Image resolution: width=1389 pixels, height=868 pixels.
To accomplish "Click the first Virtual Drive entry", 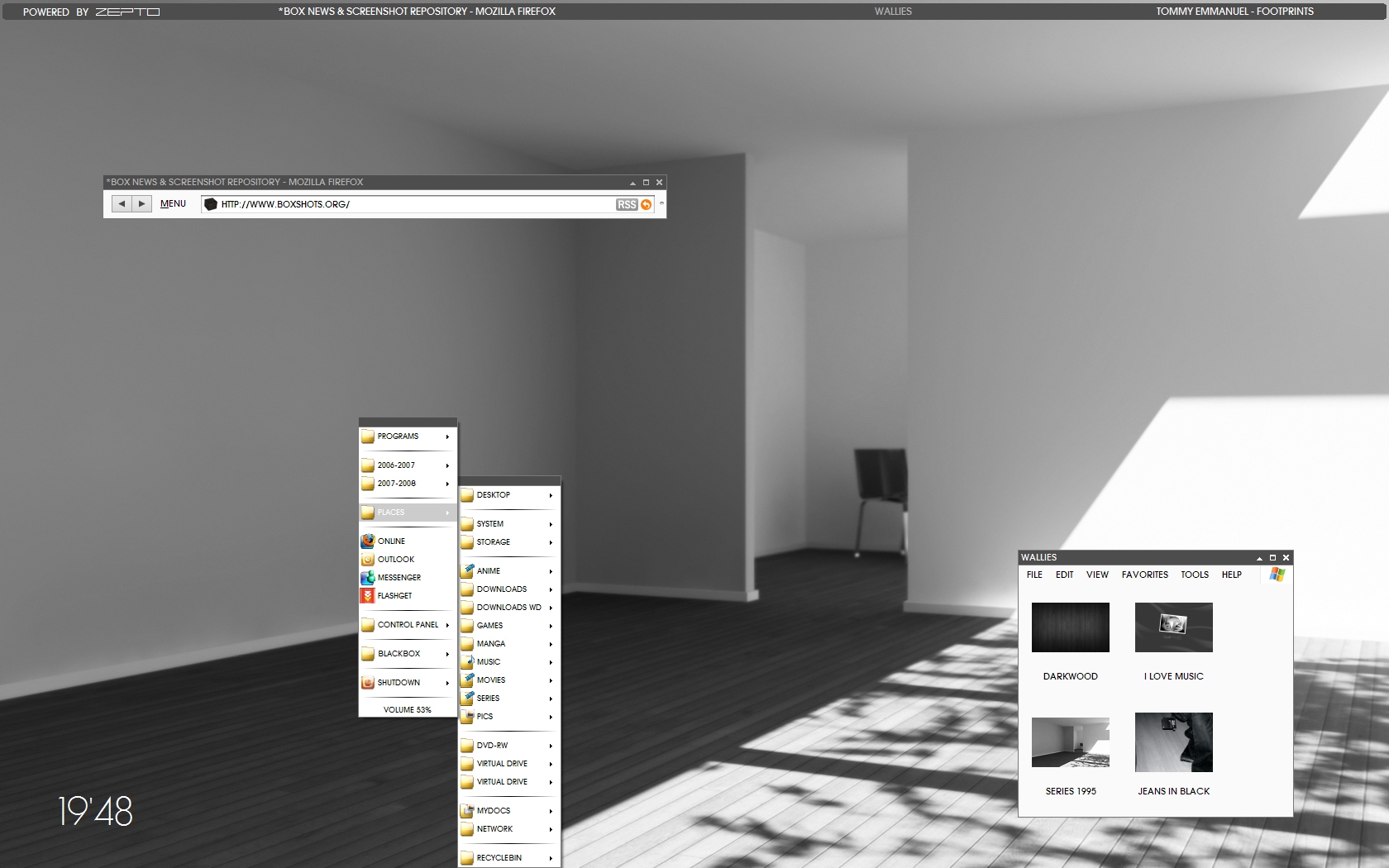I will 509,763.
